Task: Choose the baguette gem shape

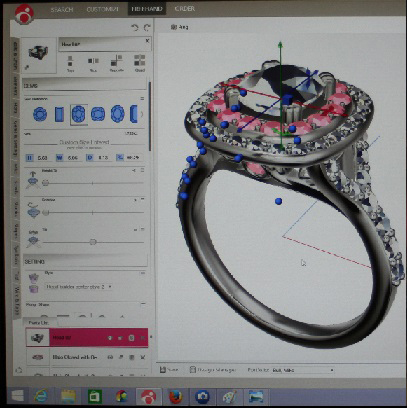Action: pyautogui.click(x=59, y=114)
